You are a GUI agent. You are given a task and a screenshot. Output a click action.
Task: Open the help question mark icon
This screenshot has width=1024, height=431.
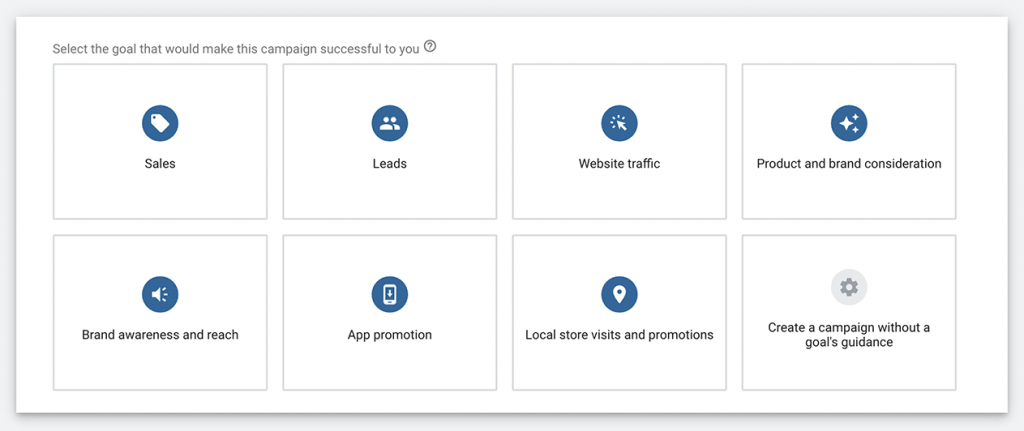click(430, 47)
